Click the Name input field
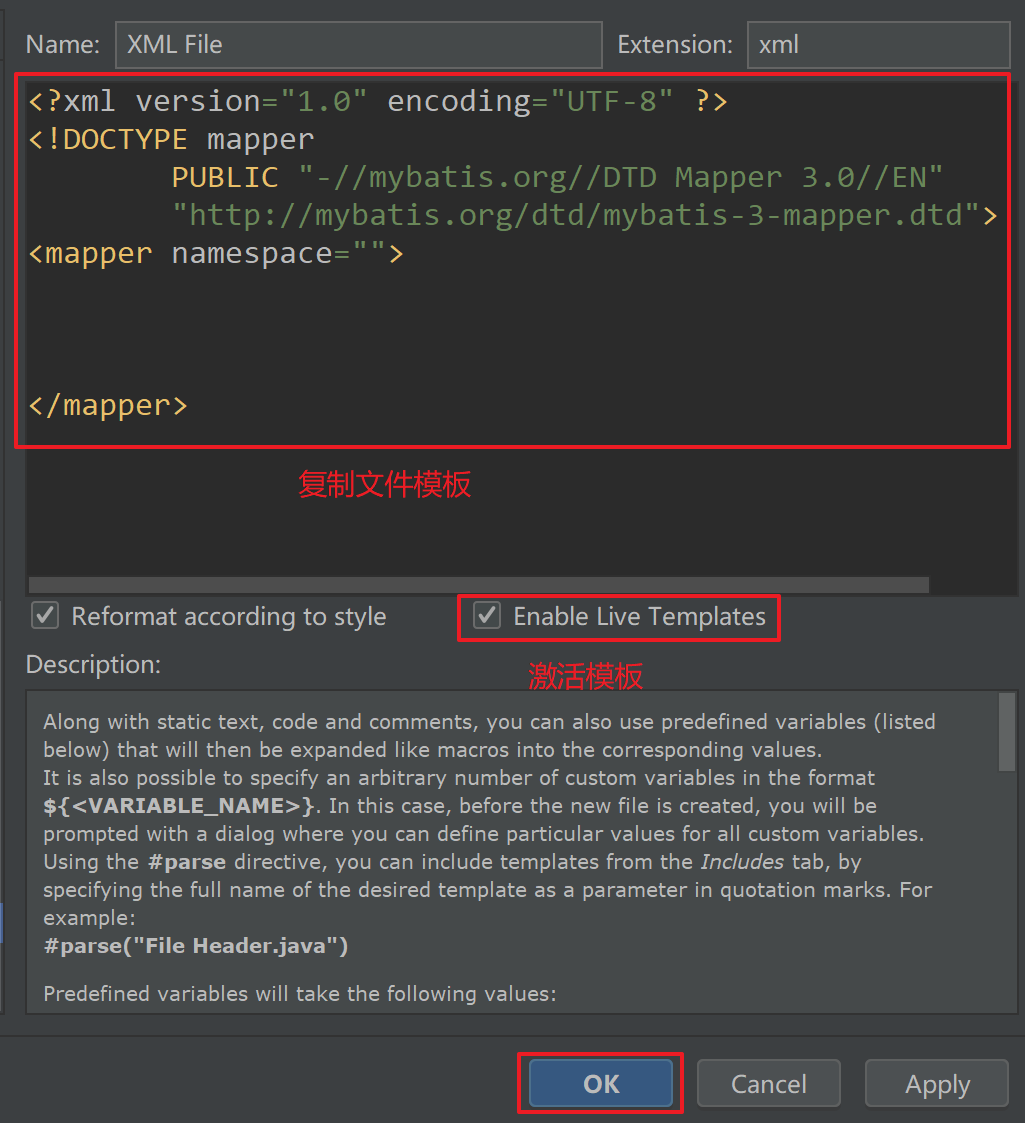The image size is (1025, 1123). [358, 44]
